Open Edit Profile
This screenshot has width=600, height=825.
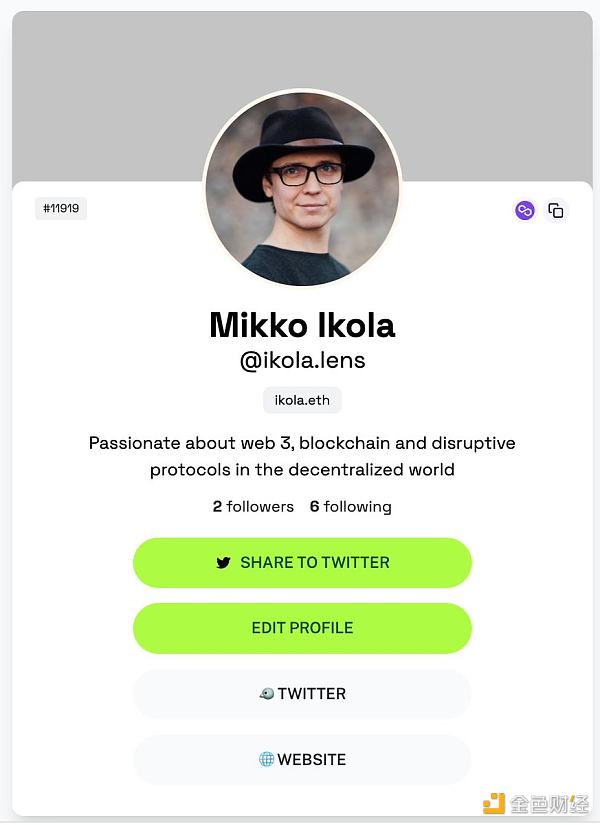tap(302, 628)
